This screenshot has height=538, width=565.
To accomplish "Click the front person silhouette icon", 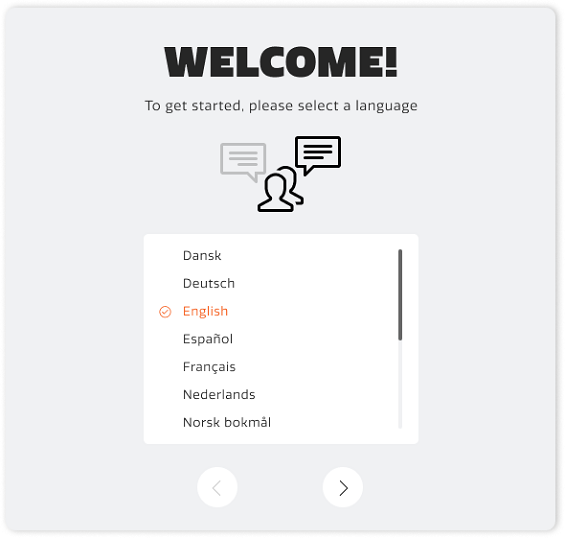I will (276, 193).
